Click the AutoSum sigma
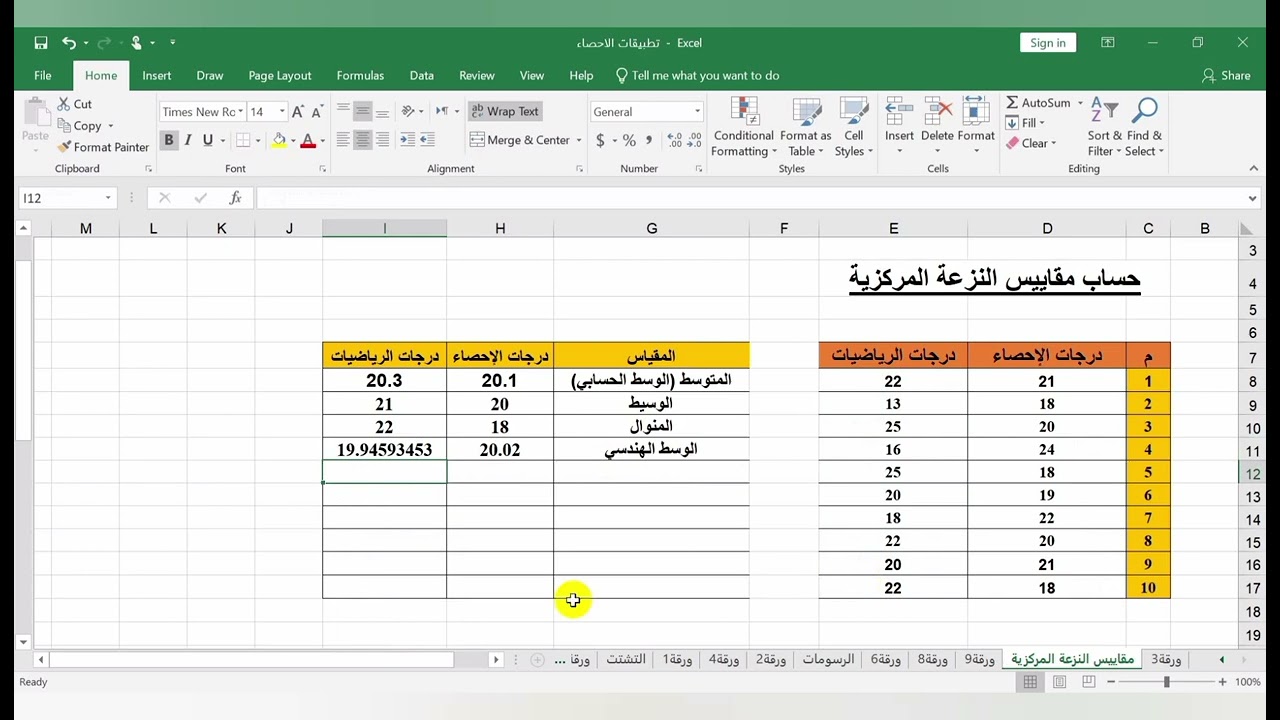This screenshot has width=1280, height=720. (1012, 103)
